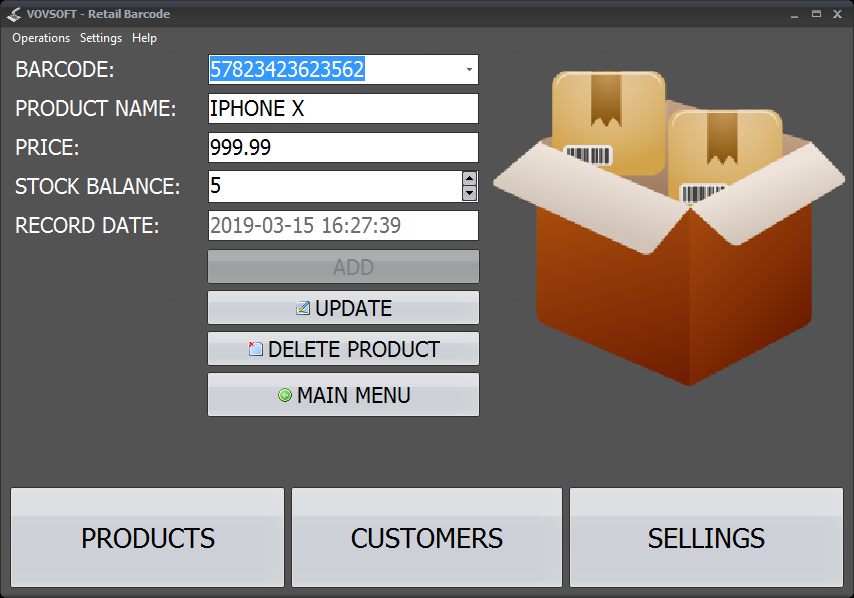Open the BARCODE dropdown arrow

click(x=468, y=70)
